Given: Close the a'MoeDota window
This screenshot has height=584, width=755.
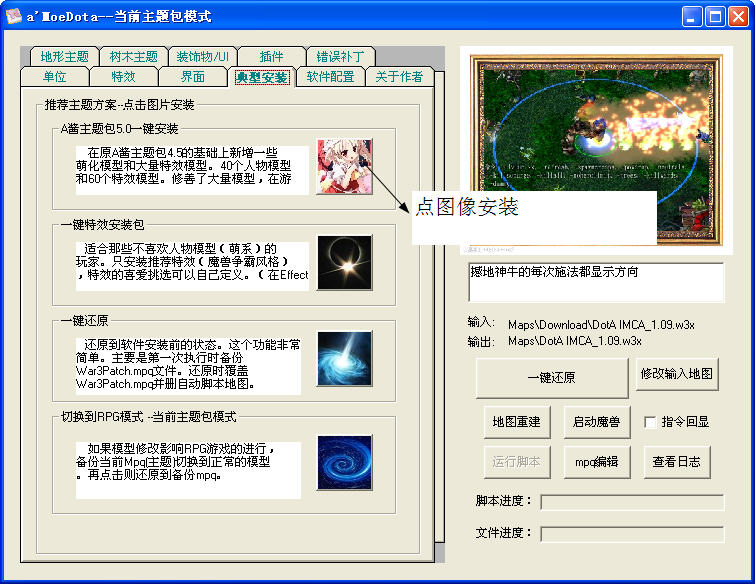Looking at the screenshot, I should click(x=738, y=17).
